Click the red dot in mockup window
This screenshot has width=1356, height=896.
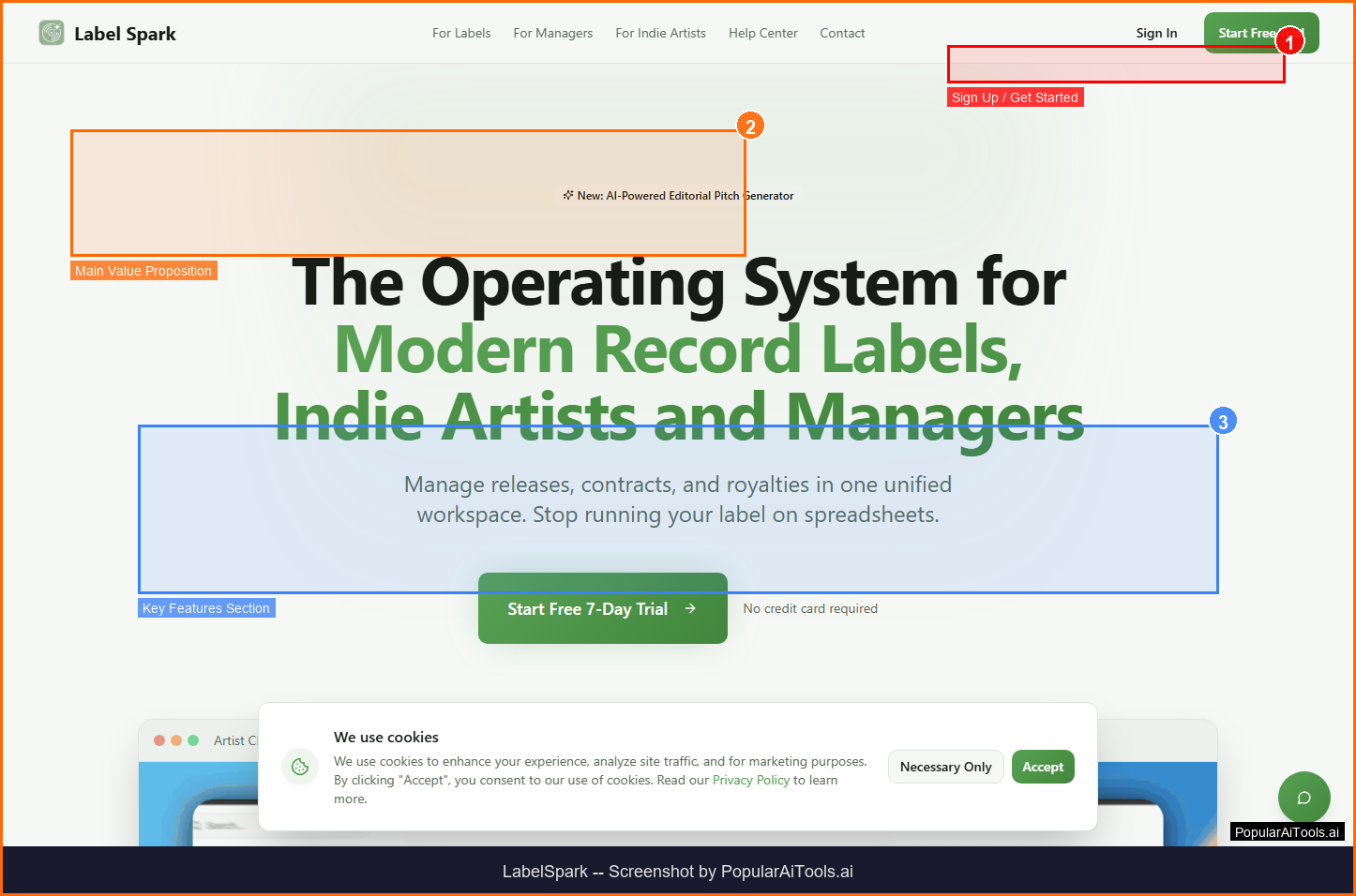coord(159,740)
